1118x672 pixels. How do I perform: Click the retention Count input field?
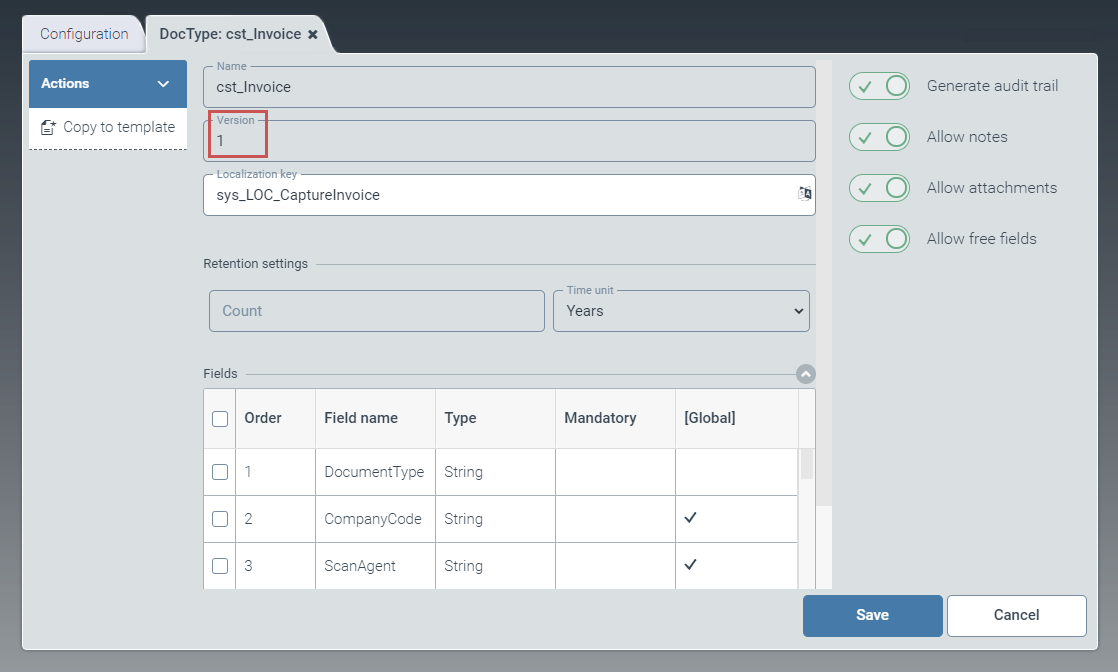377,311
